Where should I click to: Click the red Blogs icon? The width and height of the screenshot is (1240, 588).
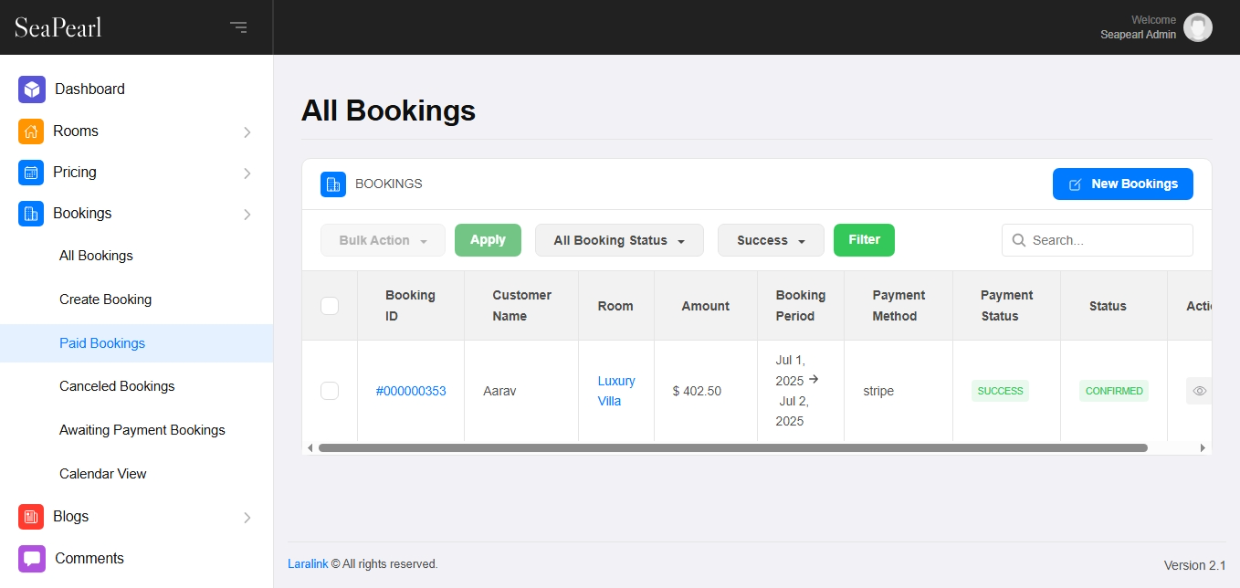pyautogui.click(x=31, y=516)
